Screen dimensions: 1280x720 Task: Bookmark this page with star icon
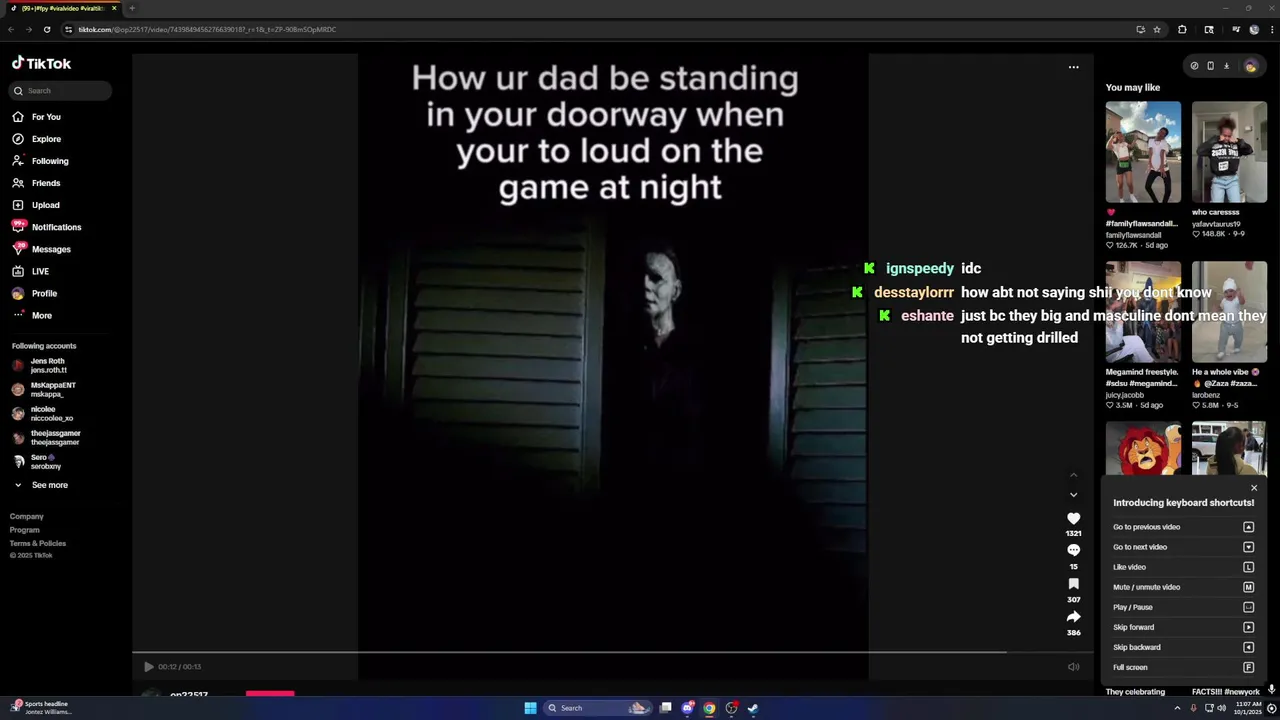tap(1157, 29)
